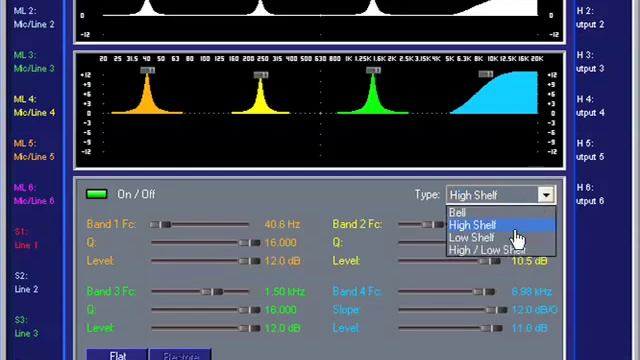The height and width of the screenshot is (360, 640).
Task: Click the Flat button
Action: [x=117, y=355]
